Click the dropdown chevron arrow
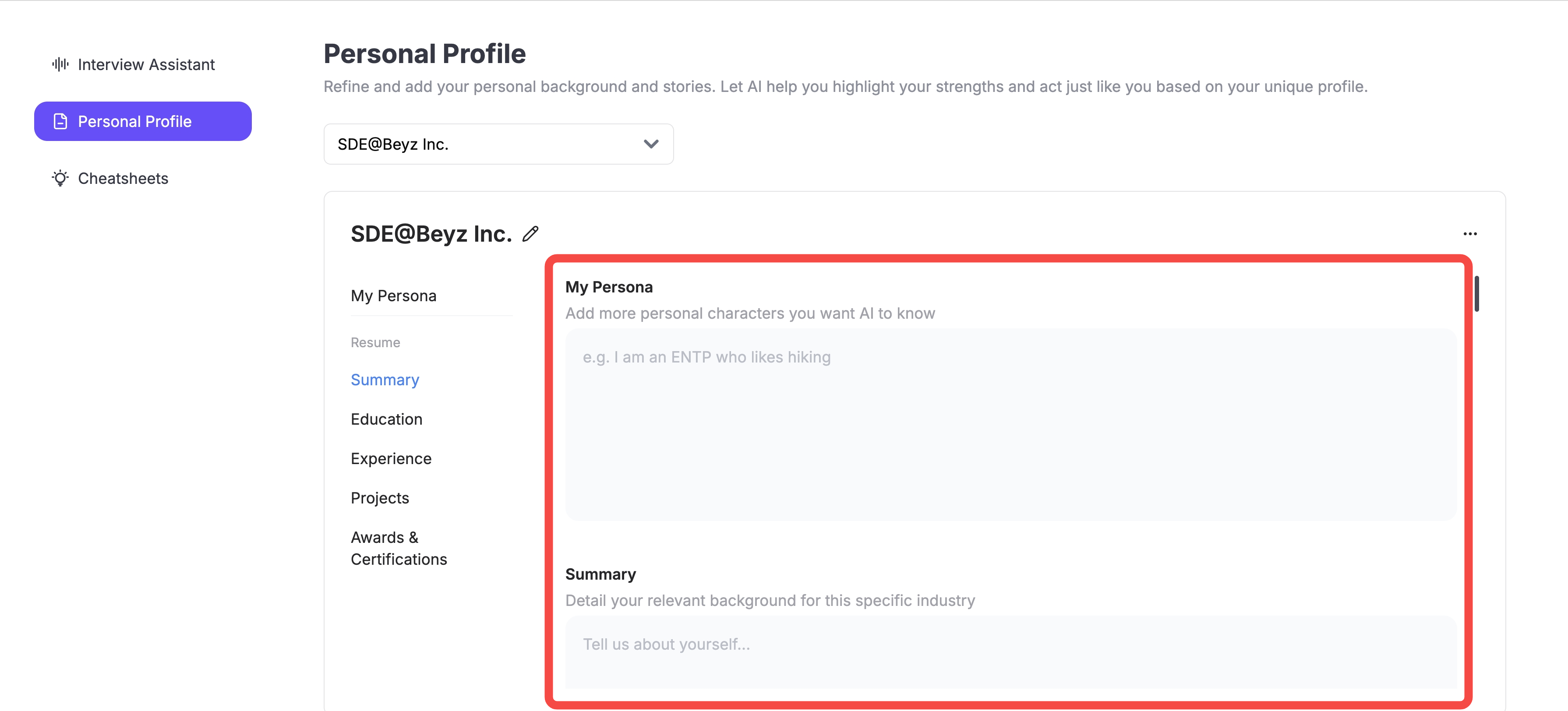This screenshot has height=711, width=1568. click(x=651, y=144)
